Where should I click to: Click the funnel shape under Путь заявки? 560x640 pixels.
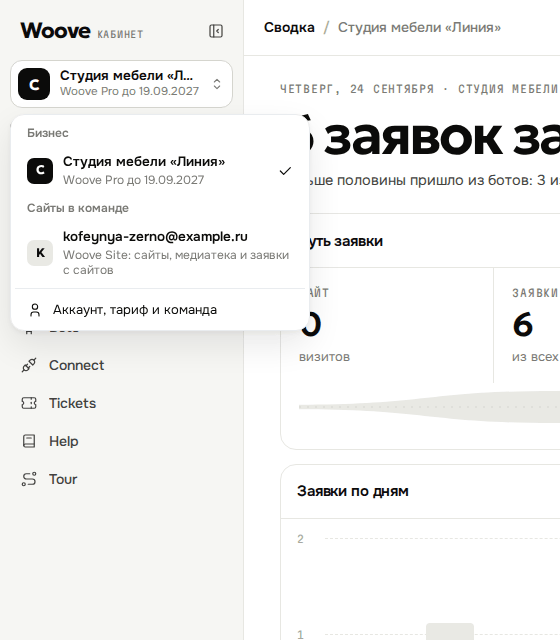click(x=429, y=407)
